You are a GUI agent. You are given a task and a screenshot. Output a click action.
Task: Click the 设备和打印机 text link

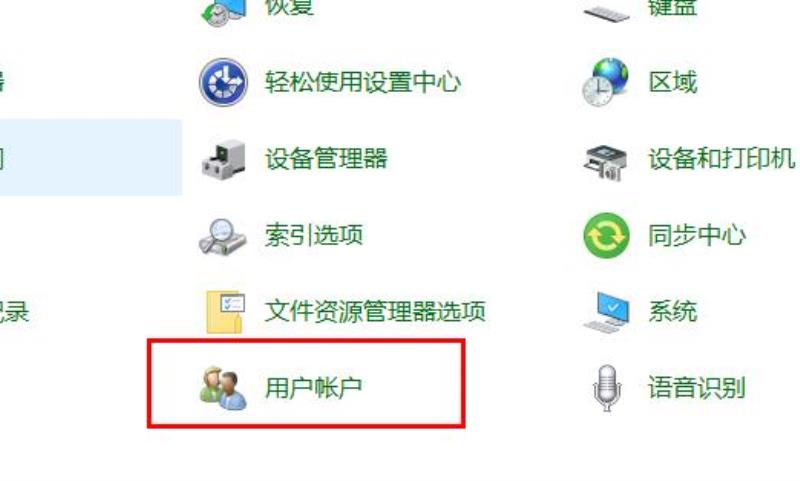click(x=721, y=159)
